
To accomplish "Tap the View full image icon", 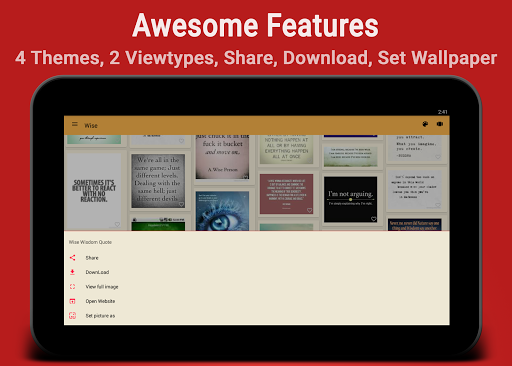I will click(x=72, y=287).
